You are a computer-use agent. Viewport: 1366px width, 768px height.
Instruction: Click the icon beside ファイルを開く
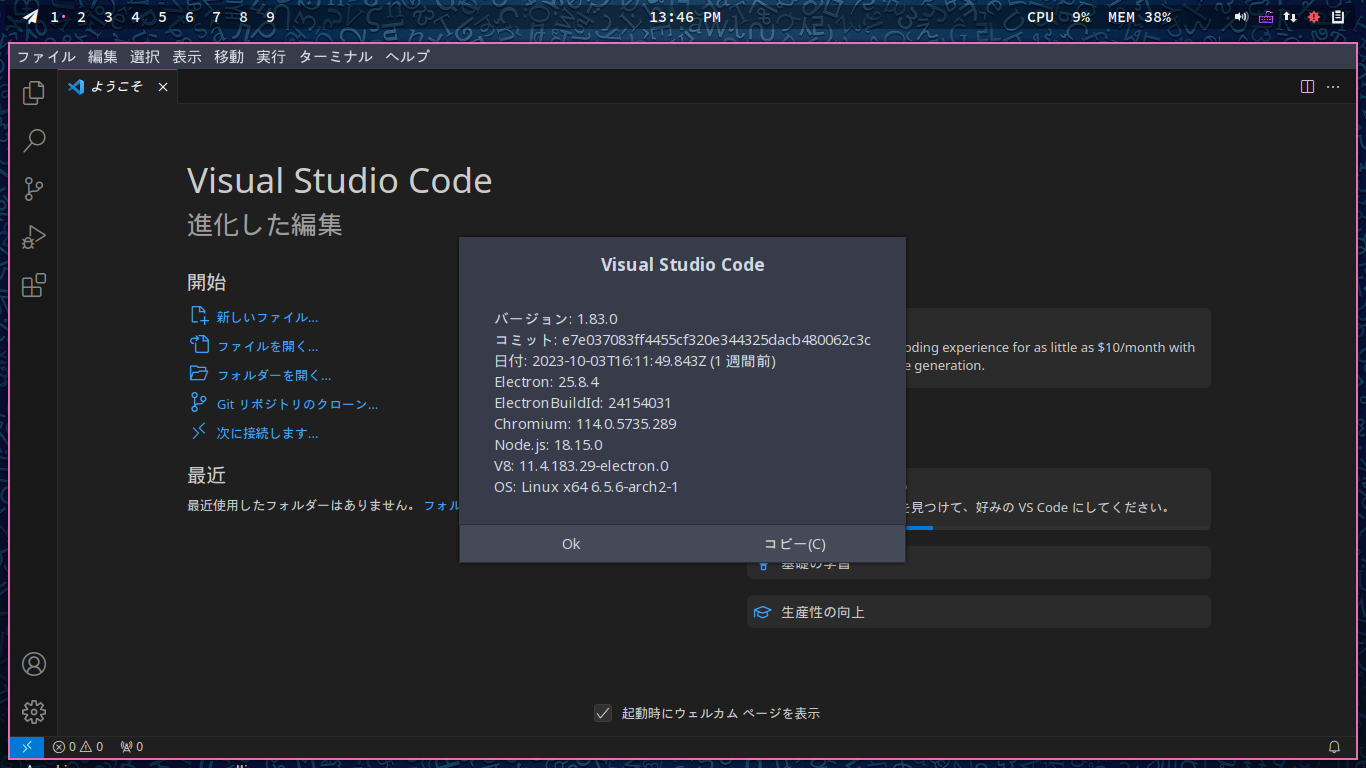(x=199, y=345)
